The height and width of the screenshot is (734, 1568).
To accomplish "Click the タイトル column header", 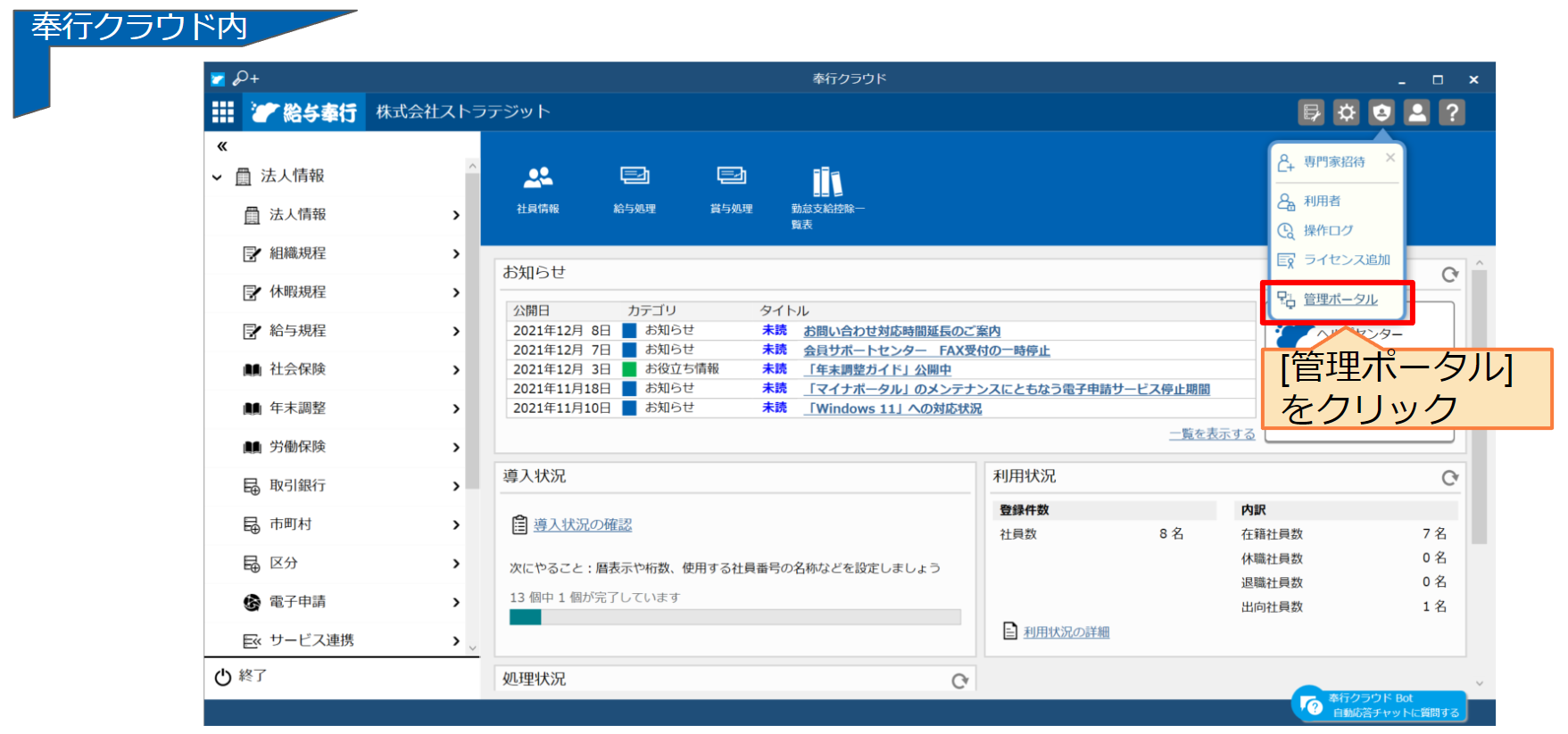I will (784, 310).
